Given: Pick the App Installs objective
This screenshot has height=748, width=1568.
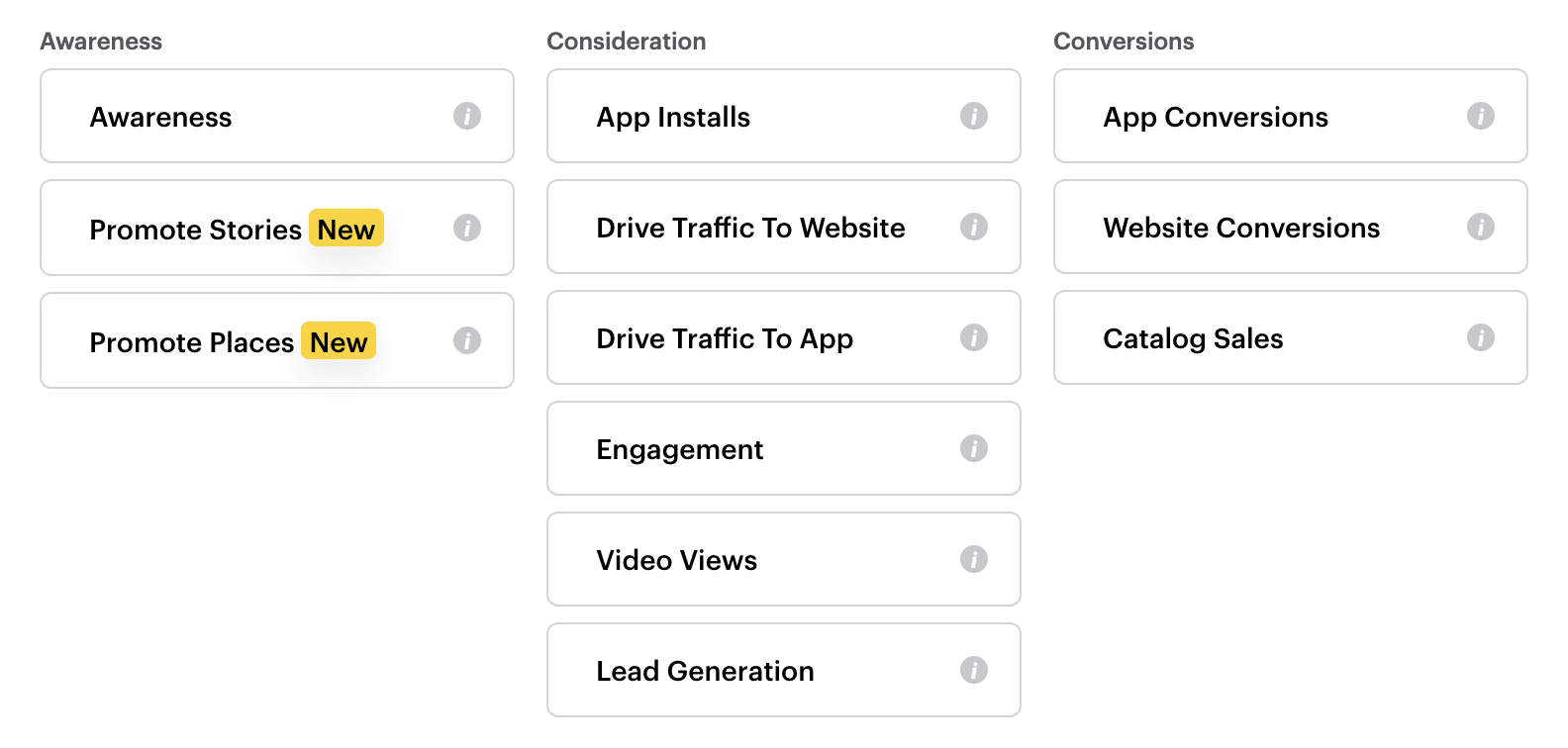Looking at the screenshot, I should (x=752, y=117).
